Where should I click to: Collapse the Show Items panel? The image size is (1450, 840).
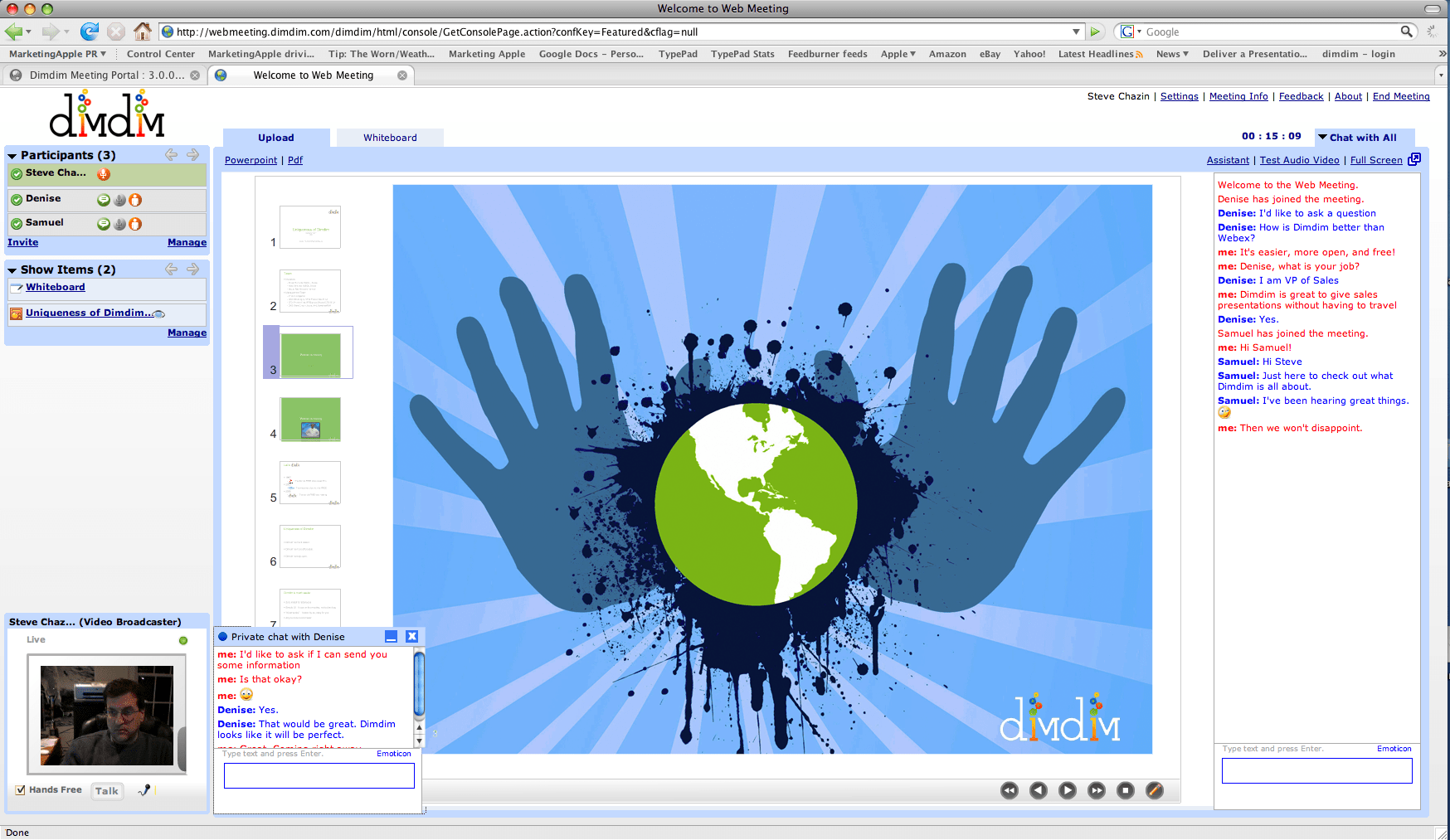[11, 269]
